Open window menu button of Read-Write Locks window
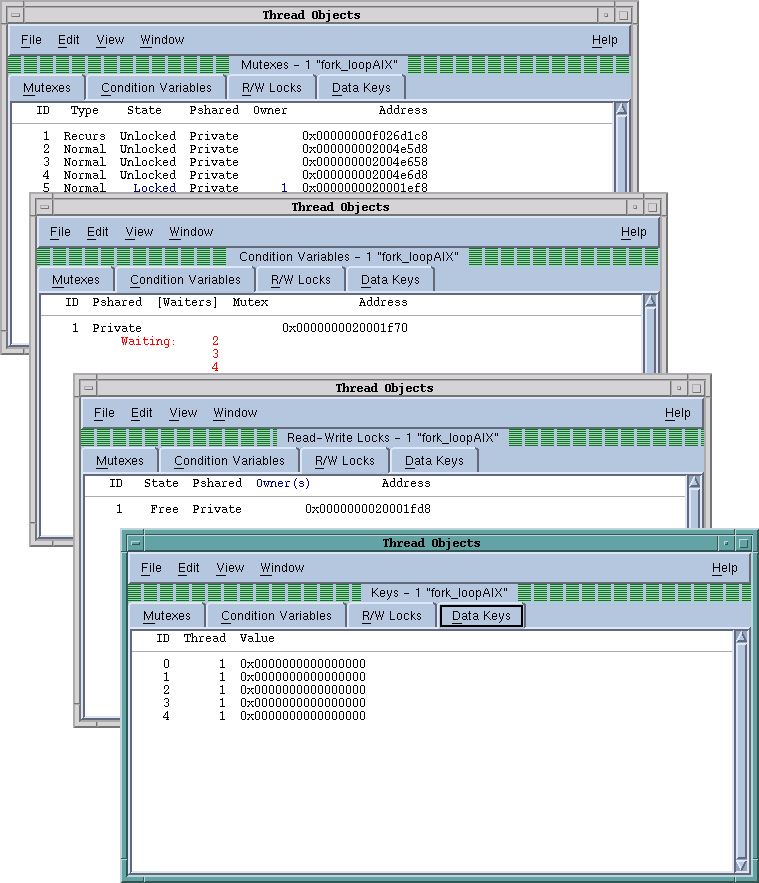 click(88, 388)
